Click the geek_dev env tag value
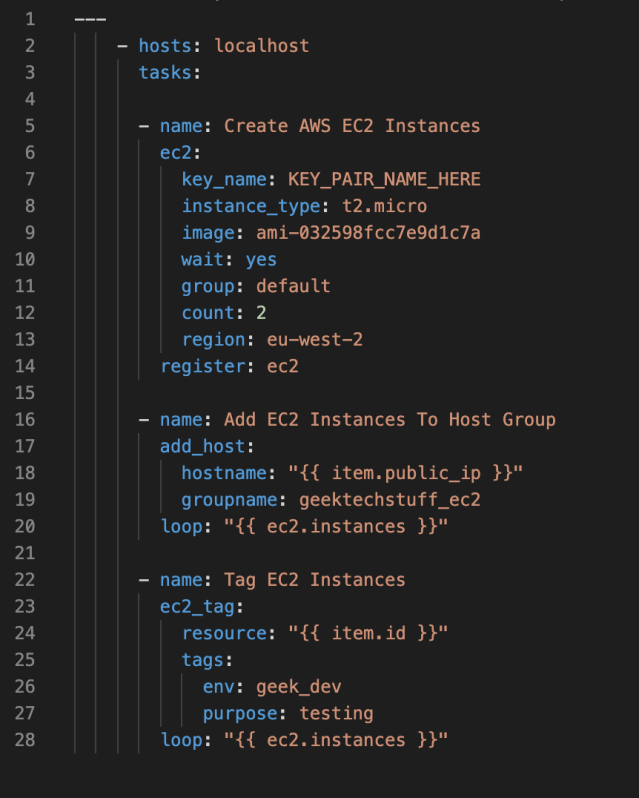This screenshot has width=639, height=798. coord(299,687)
